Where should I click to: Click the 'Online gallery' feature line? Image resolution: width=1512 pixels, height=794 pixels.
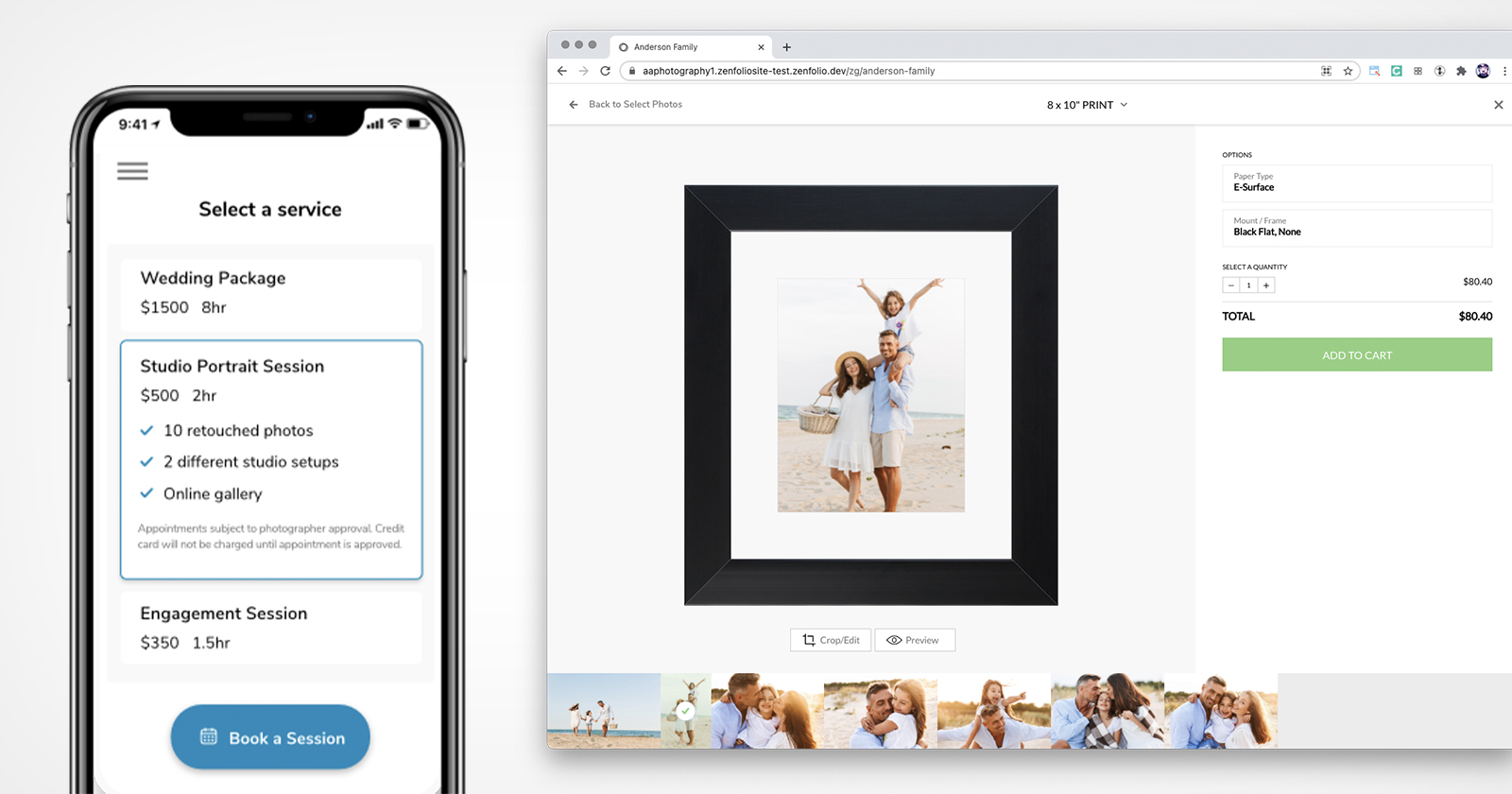coord(213,493)
